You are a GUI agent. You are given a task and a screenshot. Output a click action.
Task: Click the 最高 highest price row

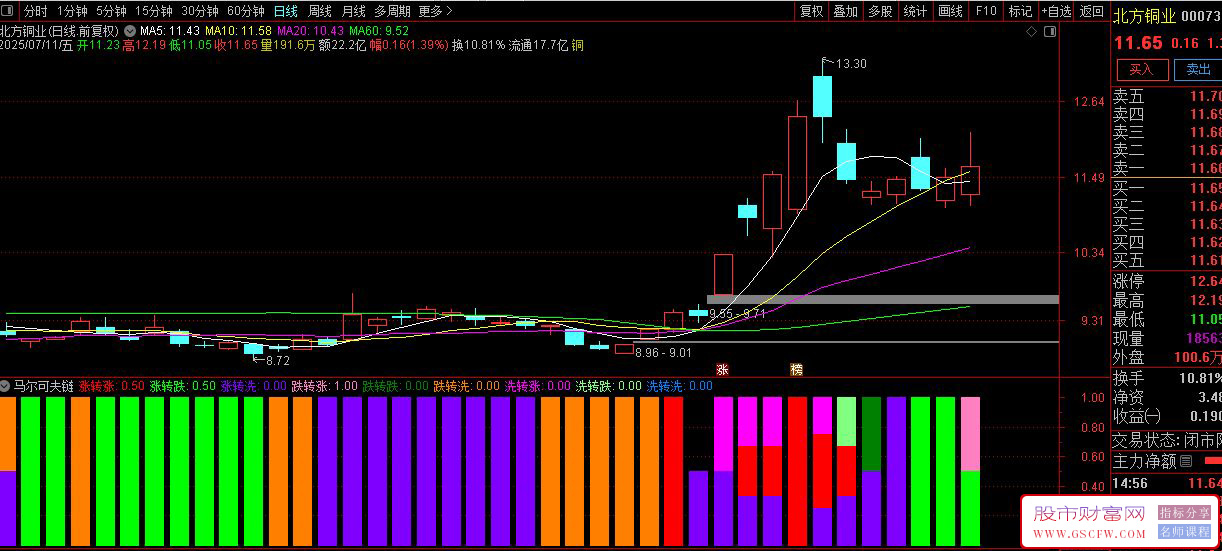(x=1167, y=300)
